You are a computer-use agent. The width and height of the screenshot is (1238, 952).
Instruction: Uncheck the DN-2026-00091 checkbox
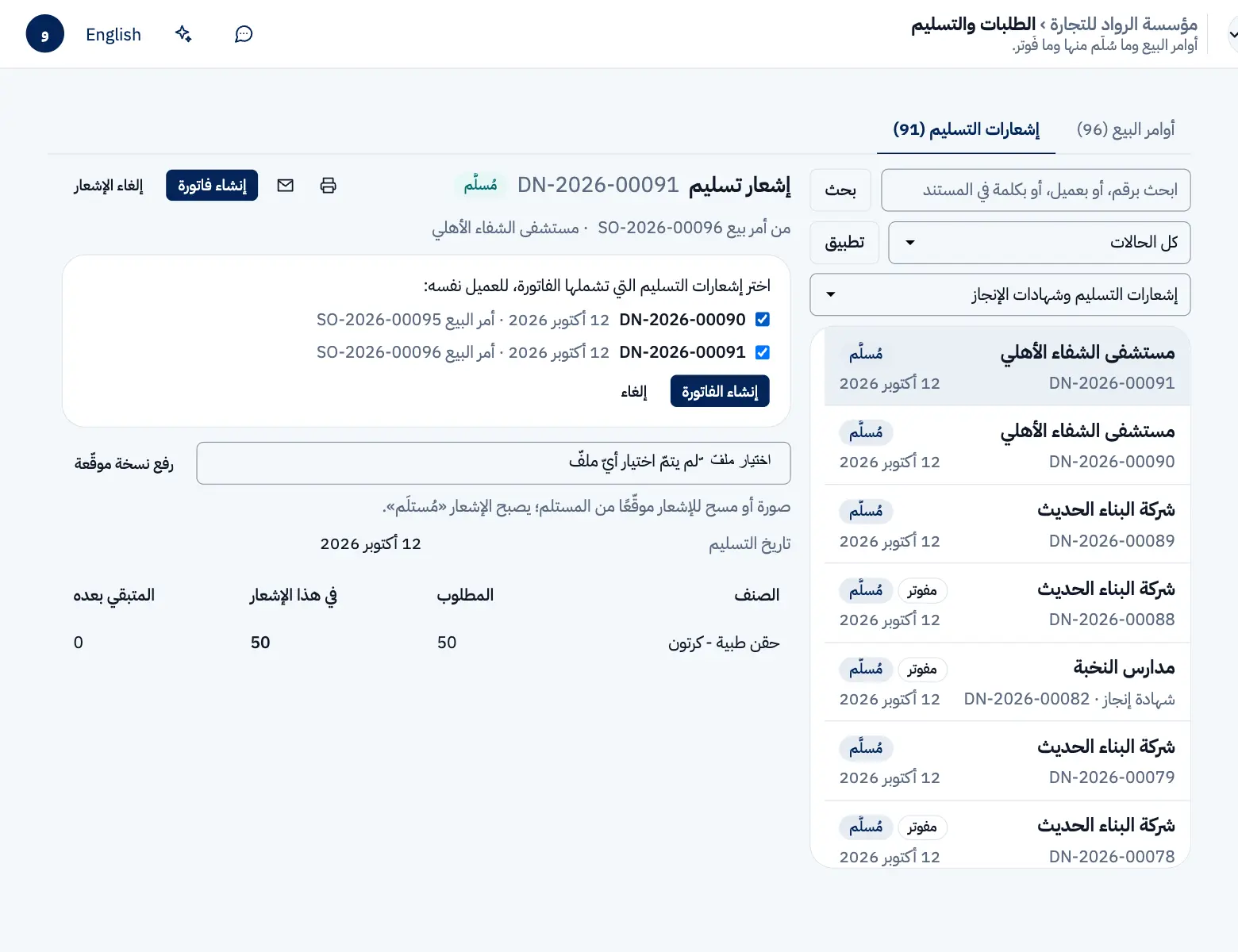(762, 352)
